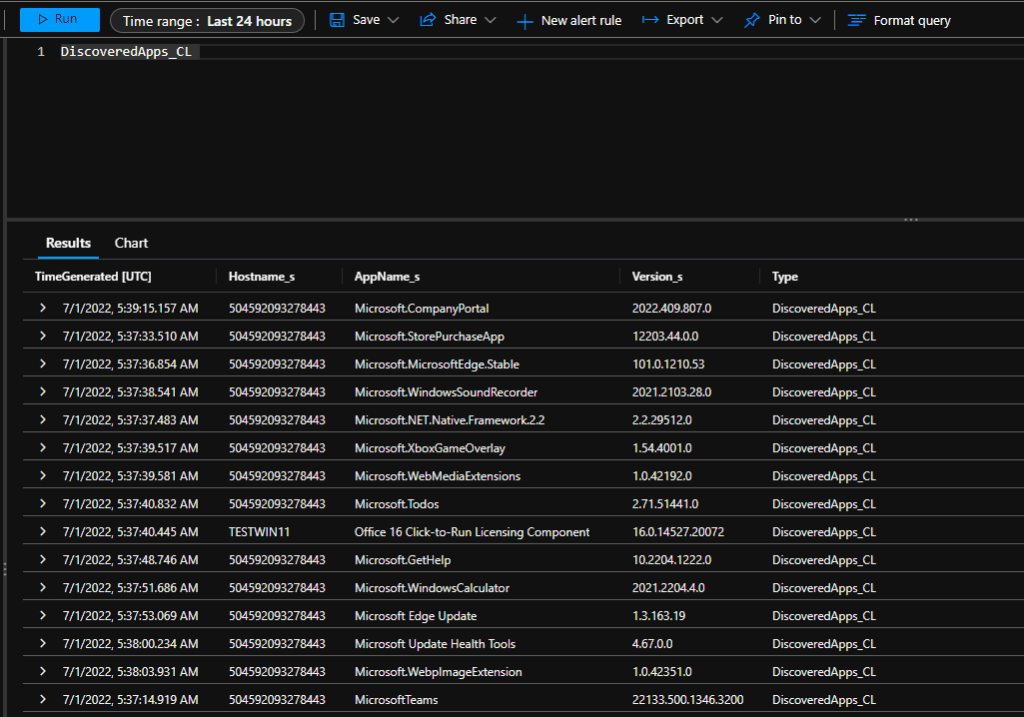Run the query with the Run button

pyautogui.click(x=59, y=20)
